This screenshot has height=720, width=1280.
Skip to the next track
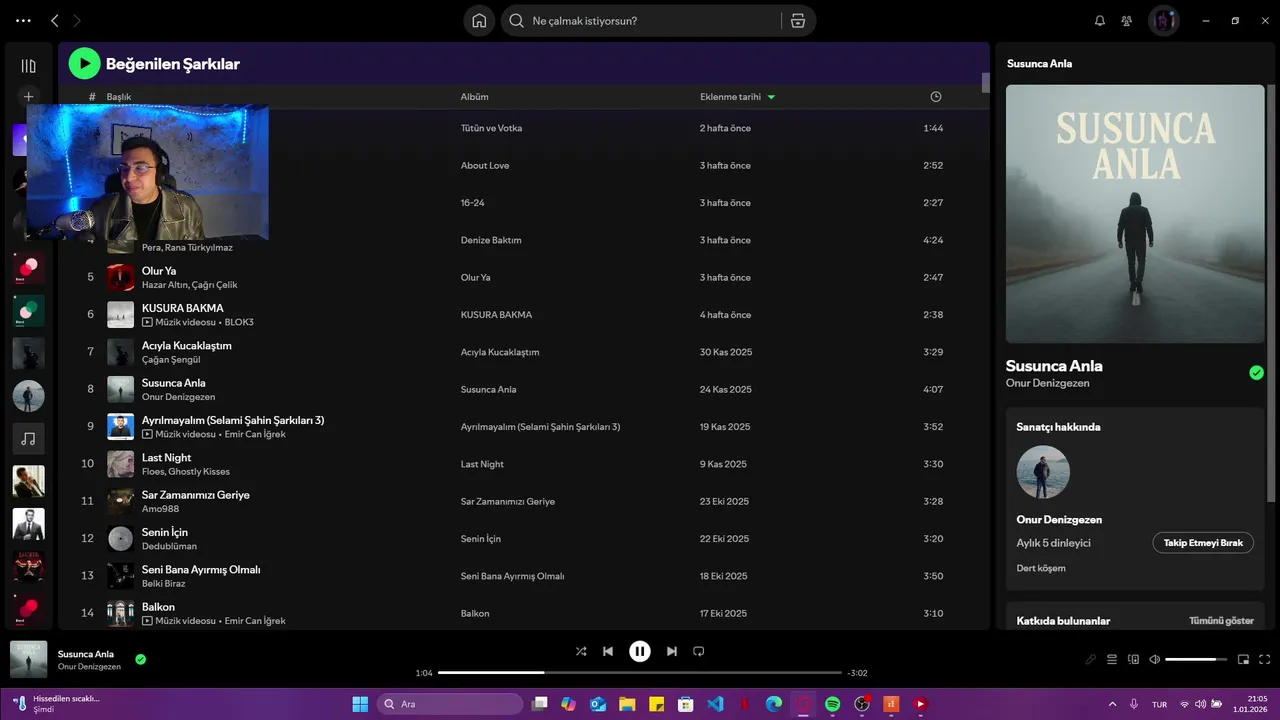(672, 651)
